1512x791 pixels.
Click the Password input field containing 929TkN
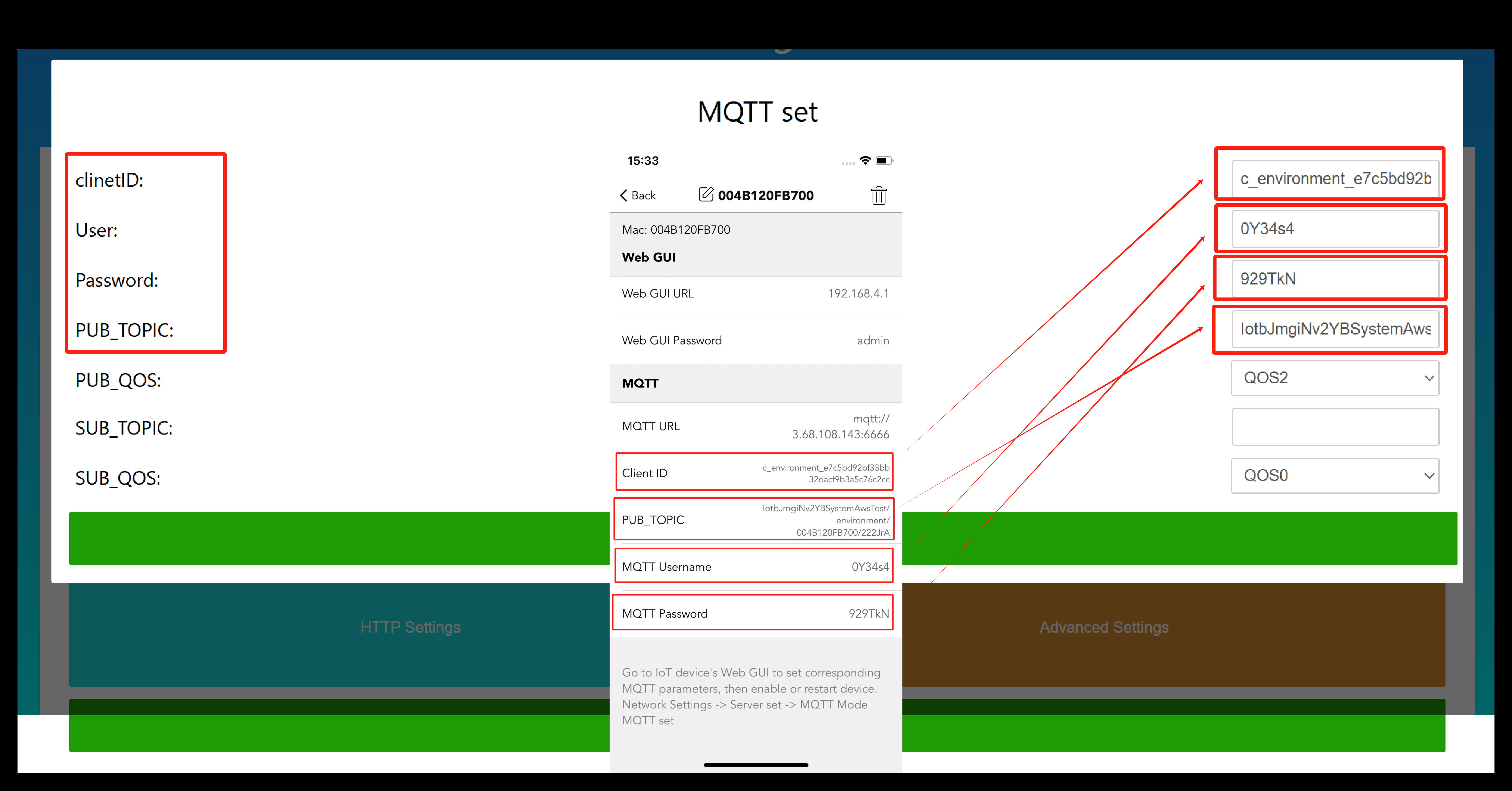(x=1335, y=279)
